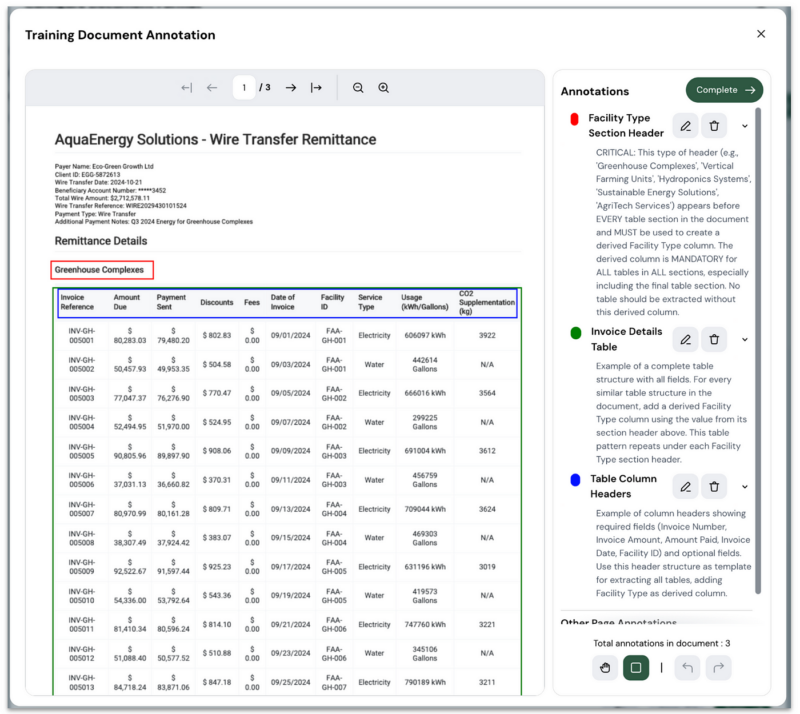The image size is (800, 714).
Task: Click the 606097 kWh usage cell
Action: point(425,335)
